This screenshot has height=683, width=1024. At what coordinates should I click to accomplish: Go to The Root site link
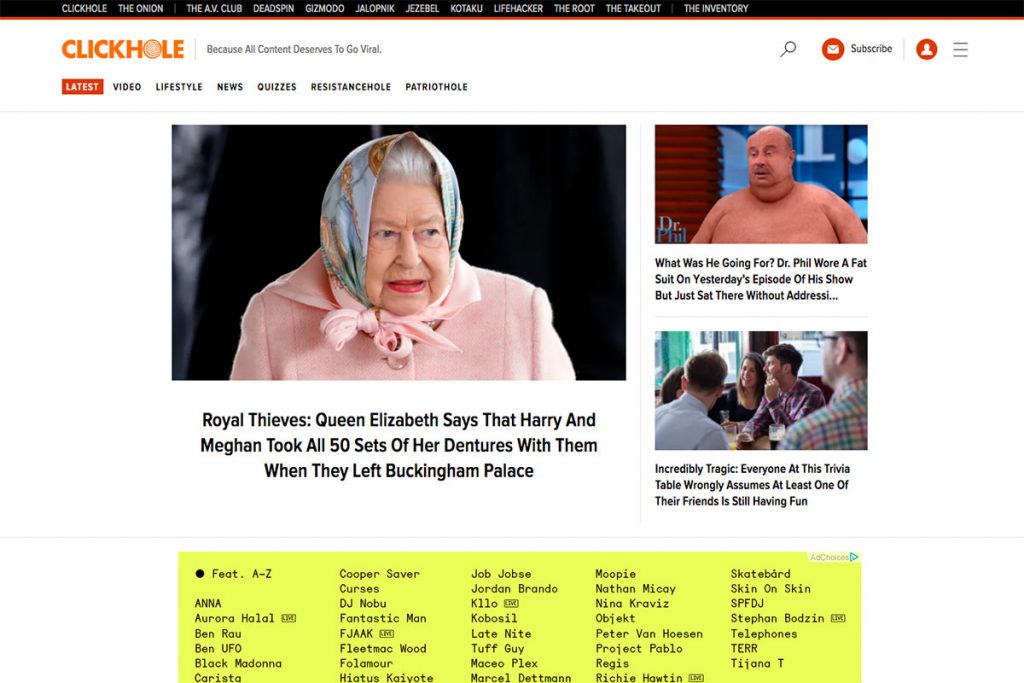(x=574, y=8)
